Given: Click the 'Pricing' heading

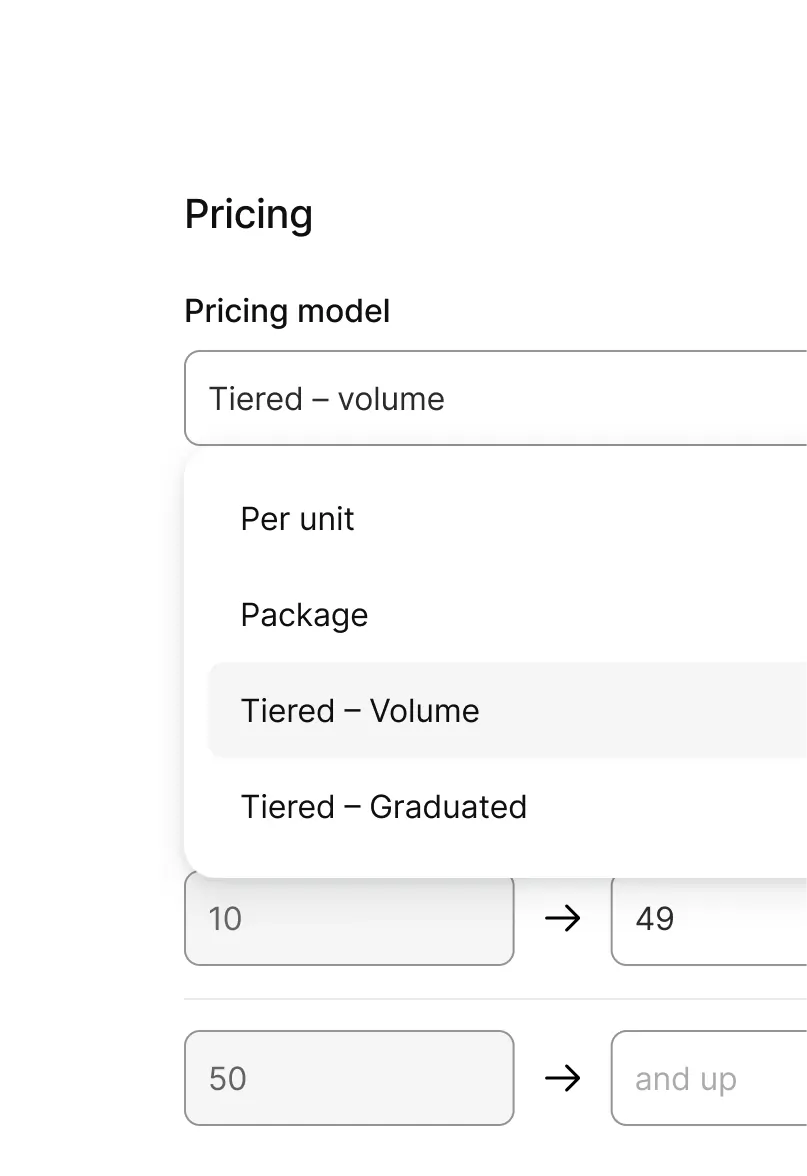Looking at the screenshot, I should point(248,213).
